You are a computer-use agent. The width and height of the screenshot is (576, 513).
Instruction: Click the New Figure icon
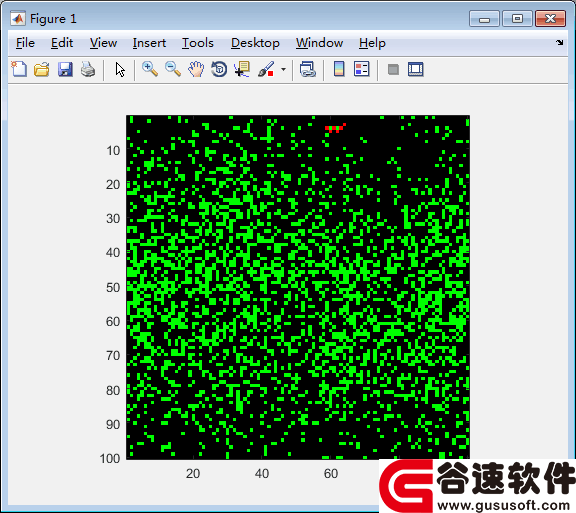click(x=19, y=69)
